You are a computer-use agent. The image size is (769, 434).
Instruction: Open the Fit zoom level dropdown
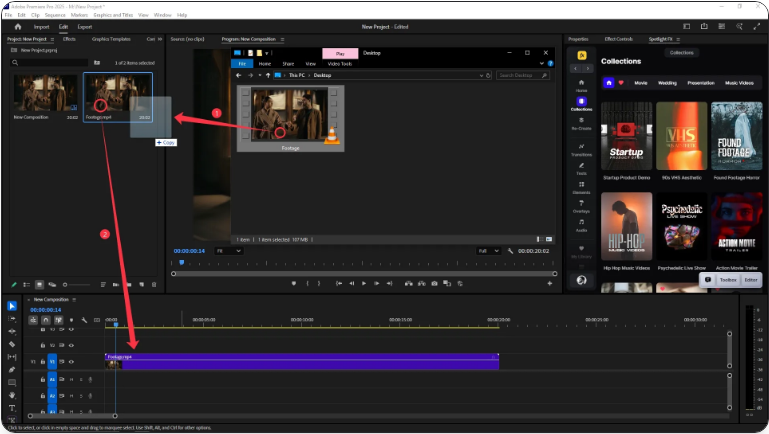(x=229, y=251)
